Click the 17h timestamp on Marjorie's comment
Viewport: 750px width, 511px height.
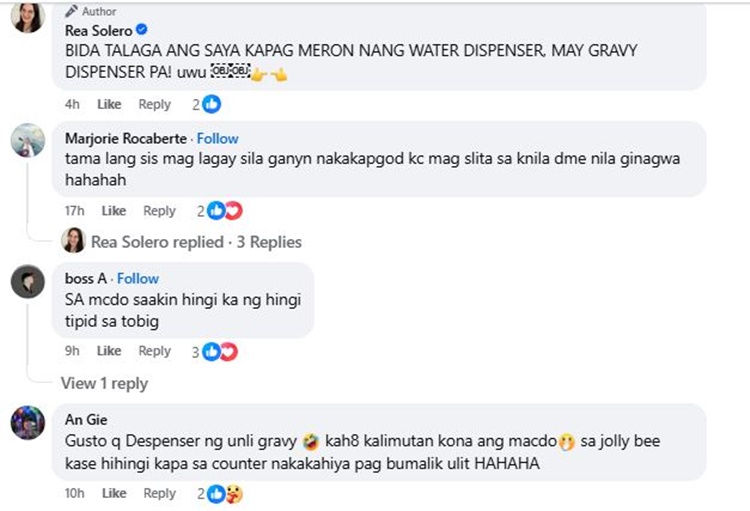[75, 211]
